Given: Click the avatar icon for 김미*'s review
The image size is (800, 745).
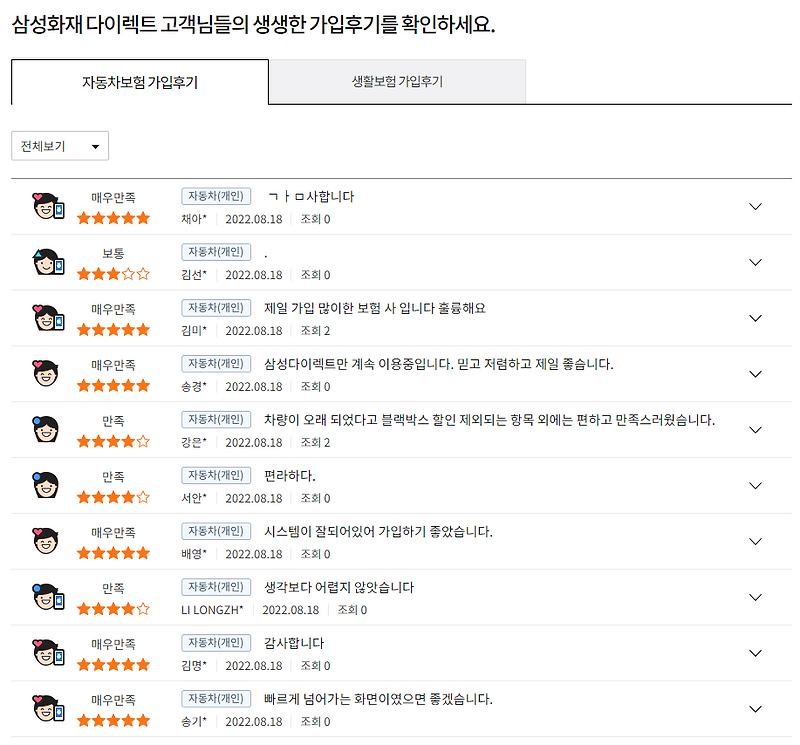Looking at the screenshot, I should coord(48,317).
